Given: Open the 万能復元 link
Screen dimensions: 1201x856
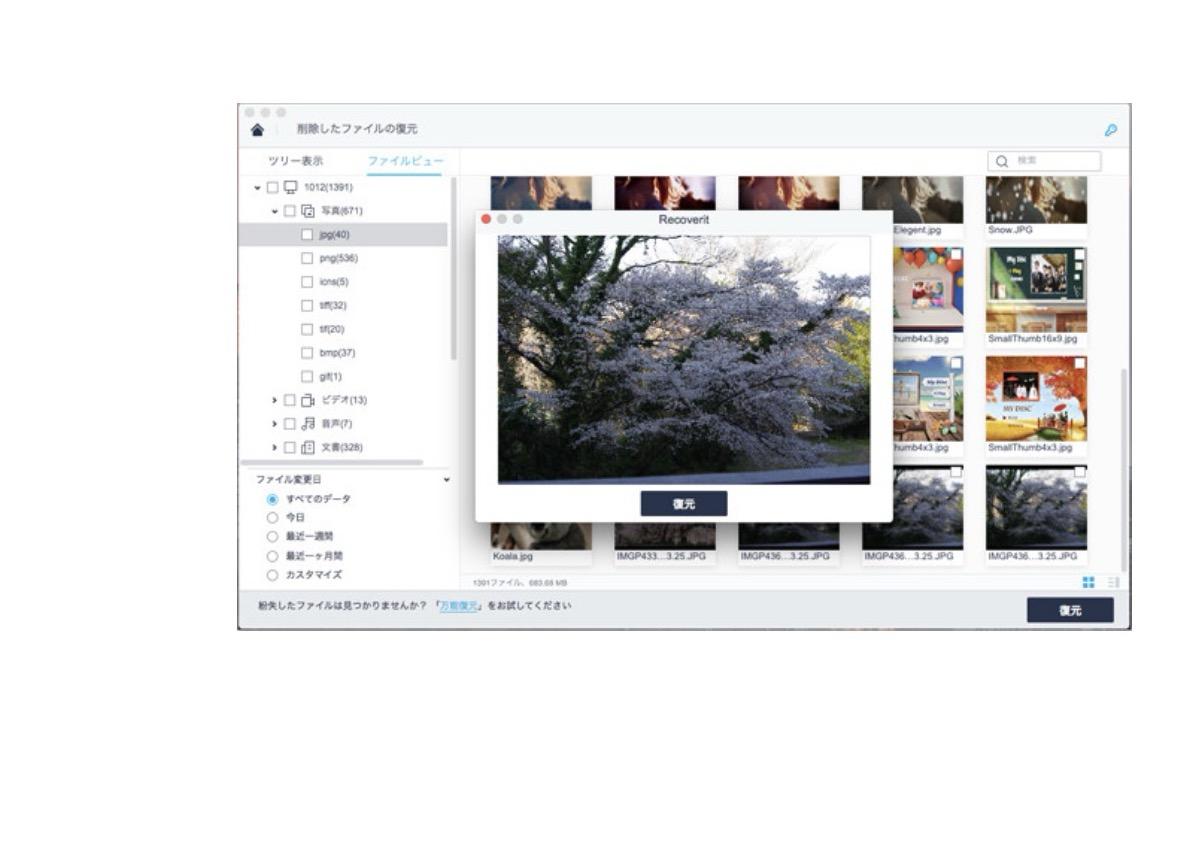Looking at the screenshot, I should point(459,606).
